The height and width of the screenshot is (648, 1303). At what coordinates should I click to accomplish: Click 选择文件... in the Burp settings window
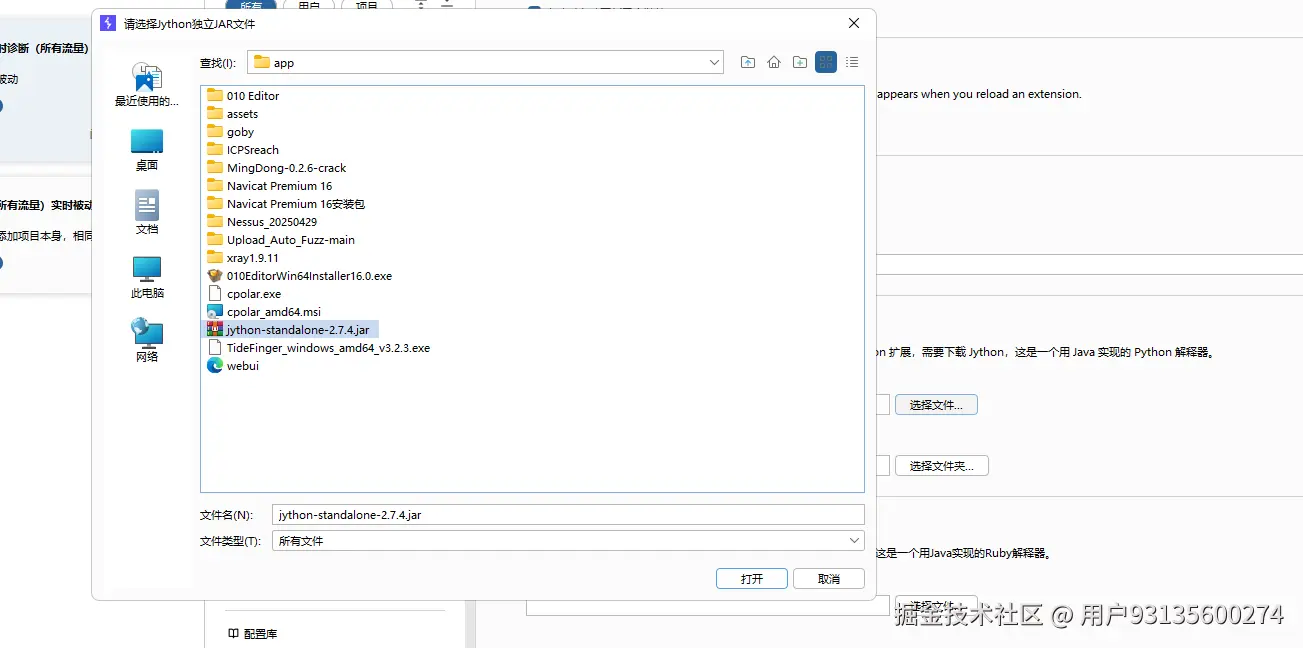tap(936, 405)
